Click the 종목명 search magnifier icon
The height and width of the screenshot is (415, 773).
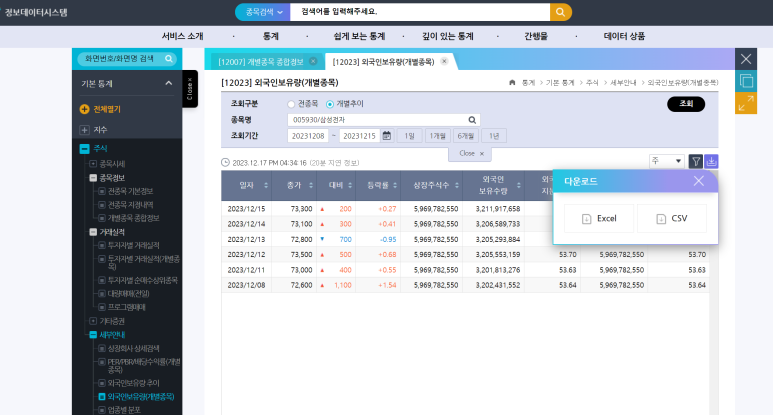tap(472, 120)
